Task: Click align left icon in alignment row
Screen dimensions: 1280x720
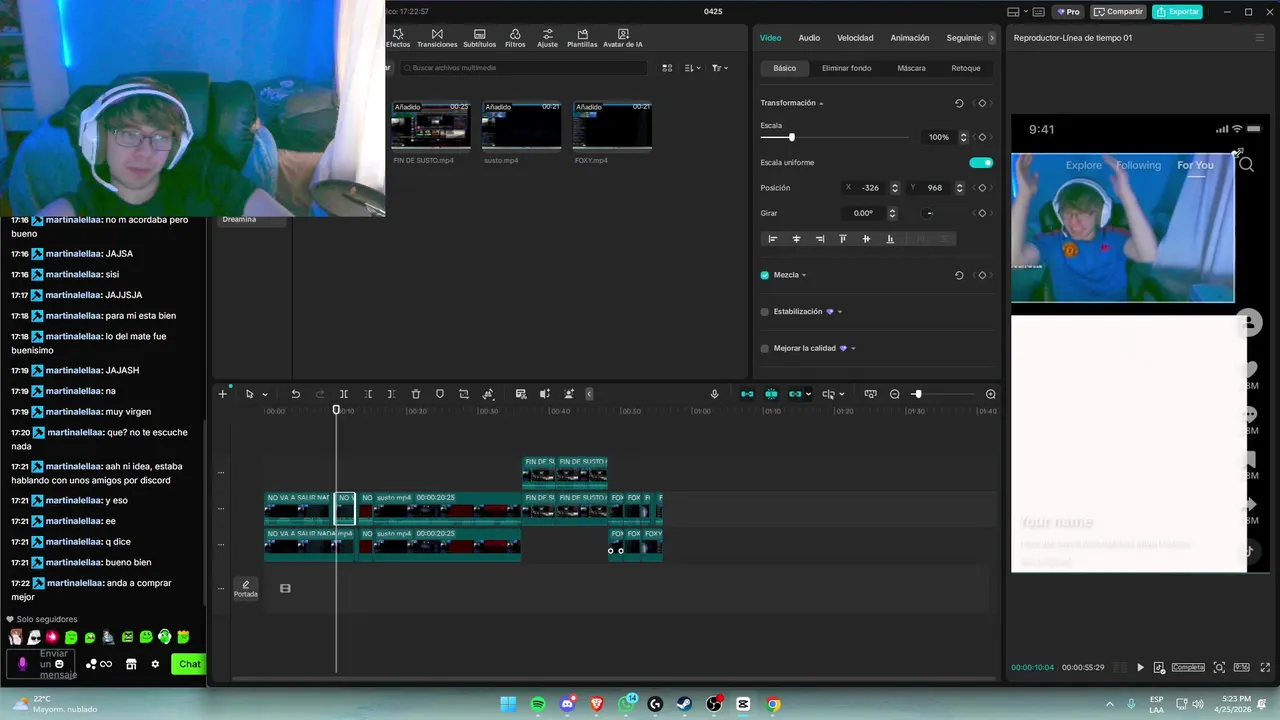Action: pyautogui.click(x=772, y=239)
